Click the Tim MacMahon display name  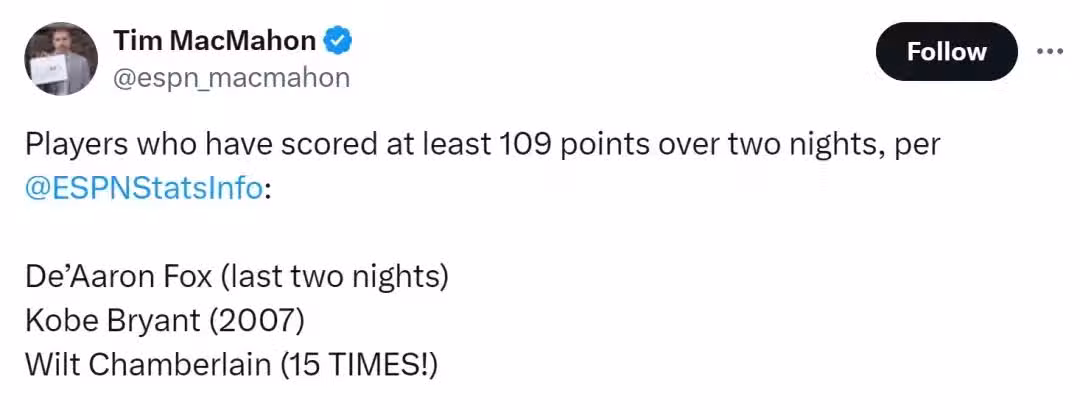(x=214, y=41)
